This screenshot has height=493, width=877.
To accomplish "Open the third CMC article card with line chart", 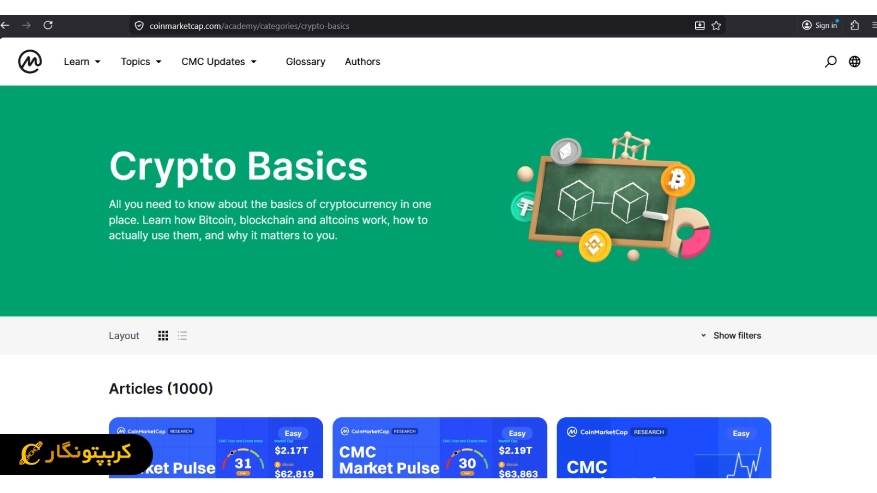I will coord(664,448).
